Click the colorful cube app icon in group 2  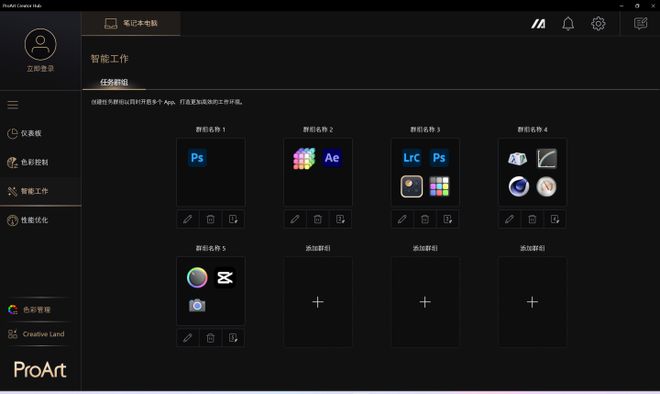(304, 158)
